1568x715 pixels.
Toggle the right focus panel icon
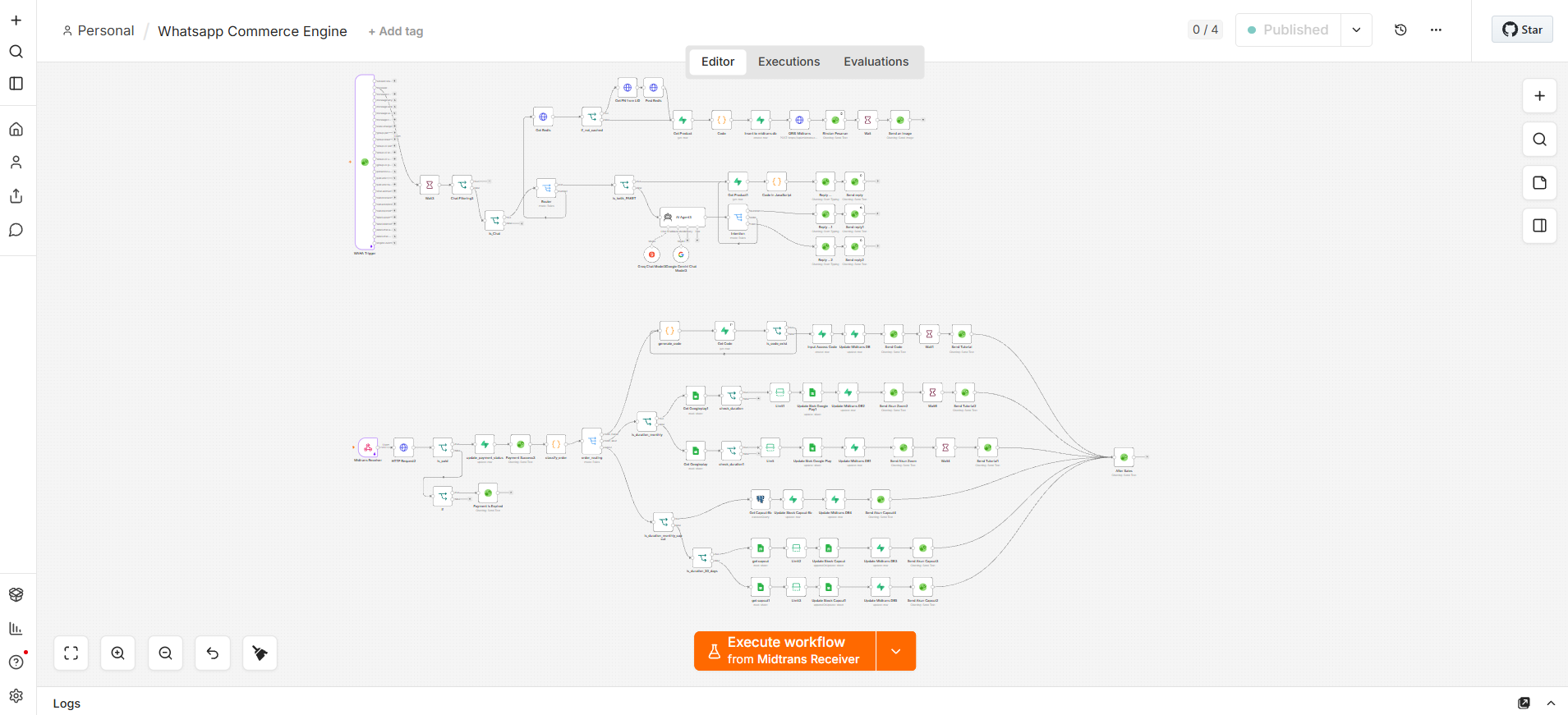coord(1539,226)
